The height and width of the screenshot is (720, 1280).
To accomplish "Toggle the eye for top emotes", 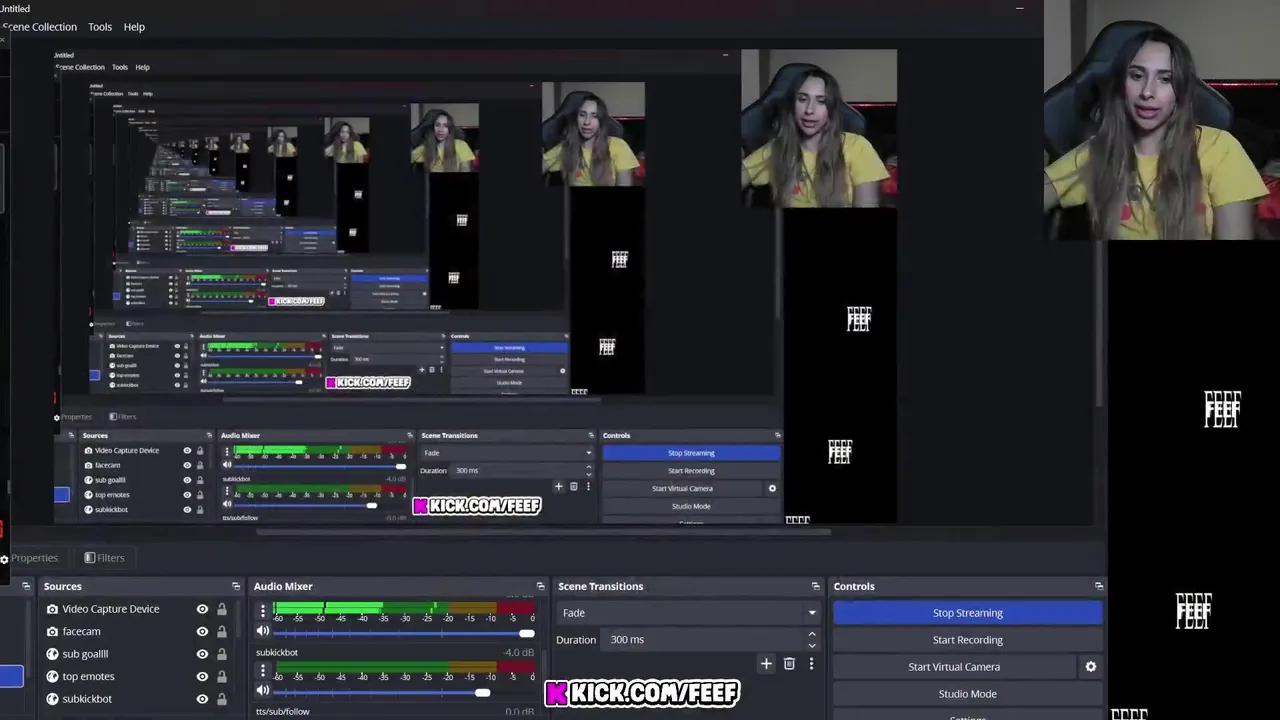I will click(202, 677).
